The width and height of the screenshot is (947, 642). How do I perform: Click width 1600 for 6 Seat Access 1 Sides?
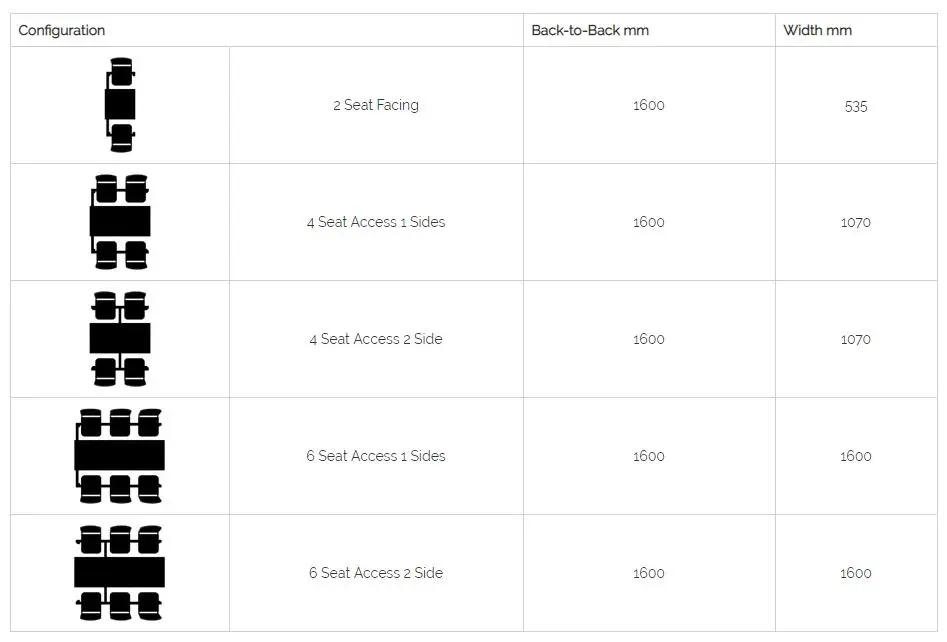[856, 456]
